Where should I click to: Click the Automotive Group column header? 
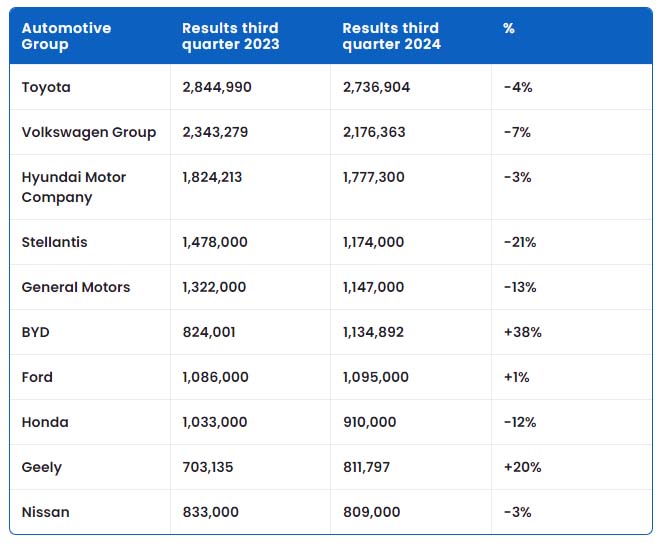coord(66,36)
